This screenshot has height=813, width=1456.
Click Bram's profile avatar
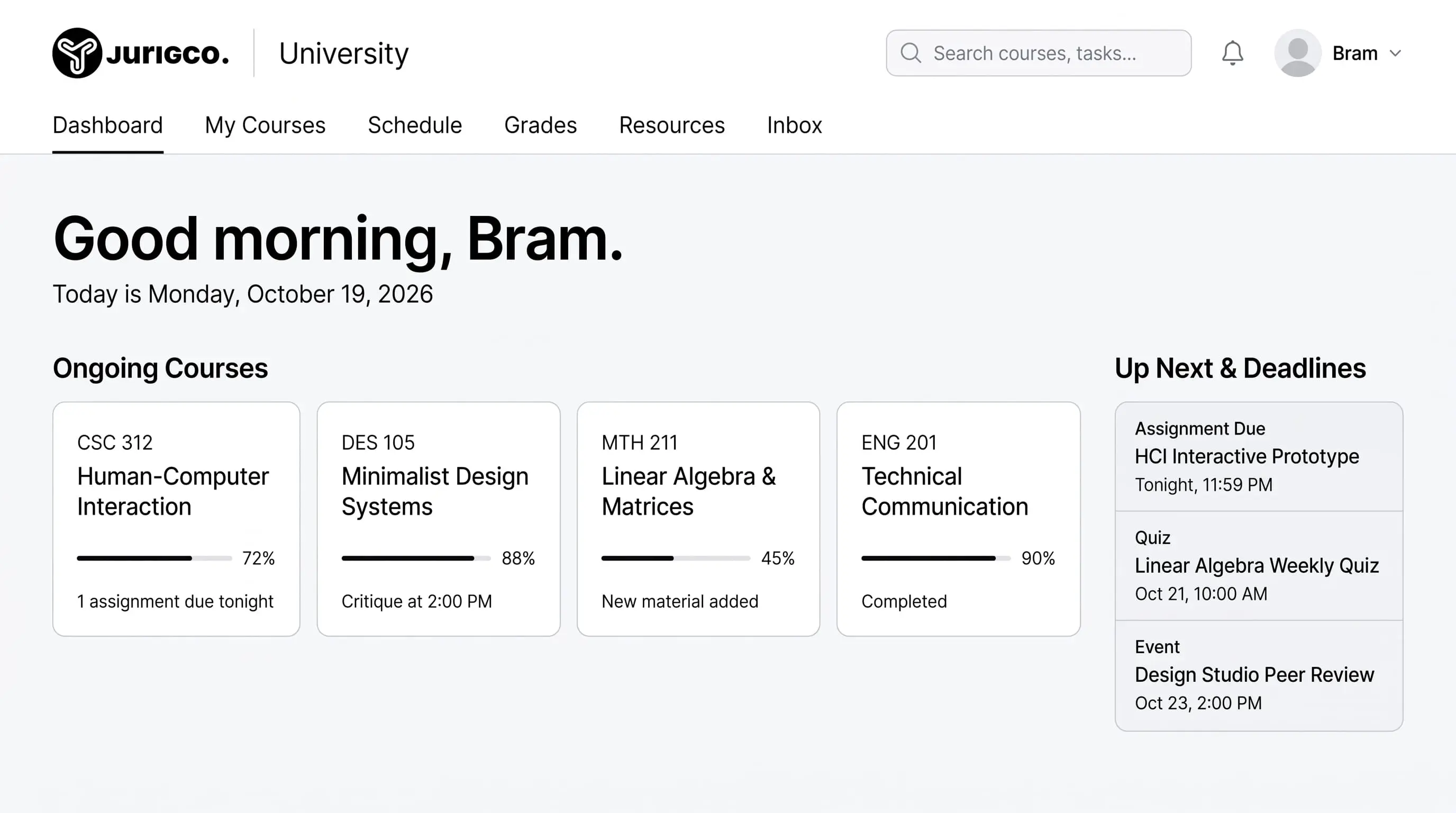[x=1298, y=53]
